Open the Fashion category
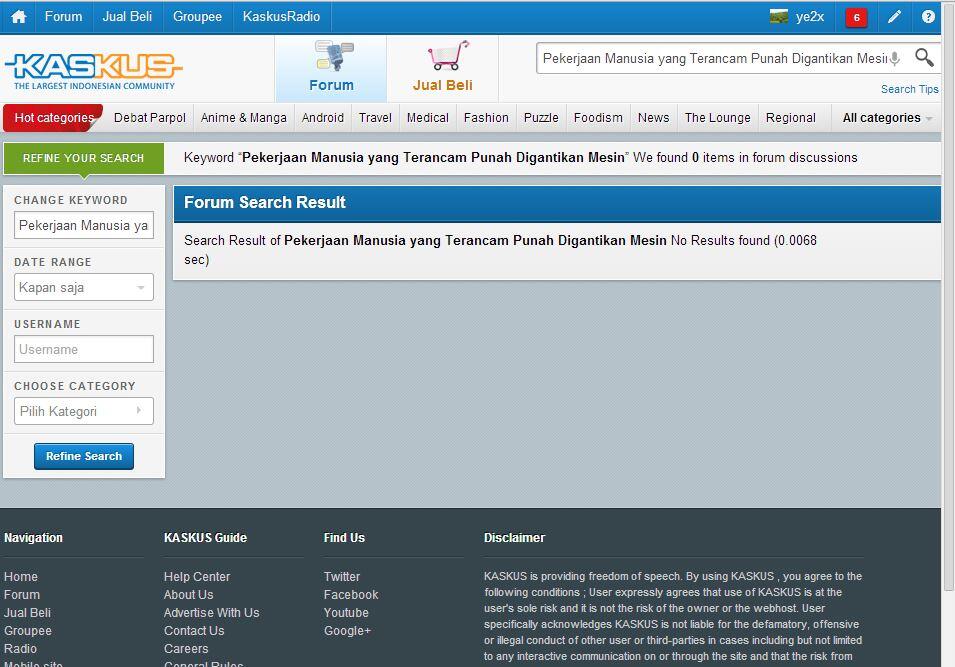The width and height of the screenshot is (955, 667). (486, 118)
